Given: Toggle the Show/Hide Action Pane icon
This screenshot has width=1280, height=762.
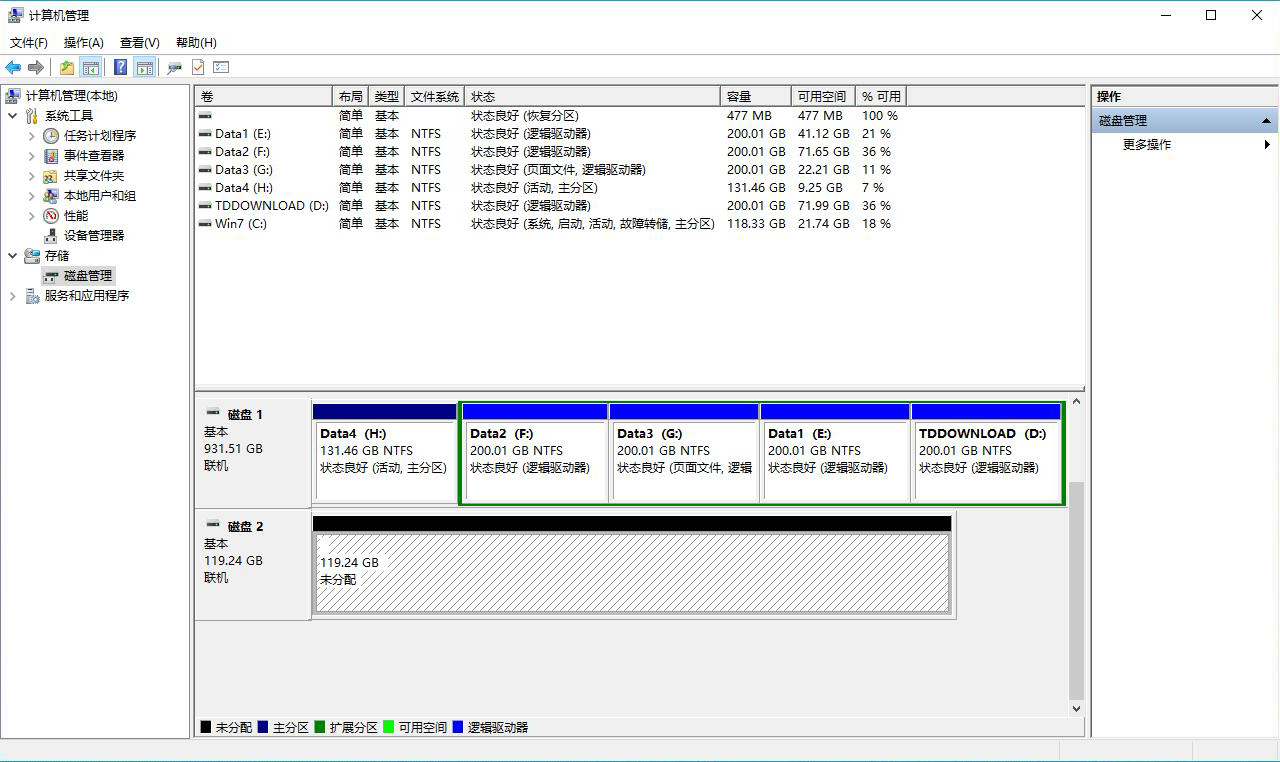Looking at the screenshot, I should 145,67.
